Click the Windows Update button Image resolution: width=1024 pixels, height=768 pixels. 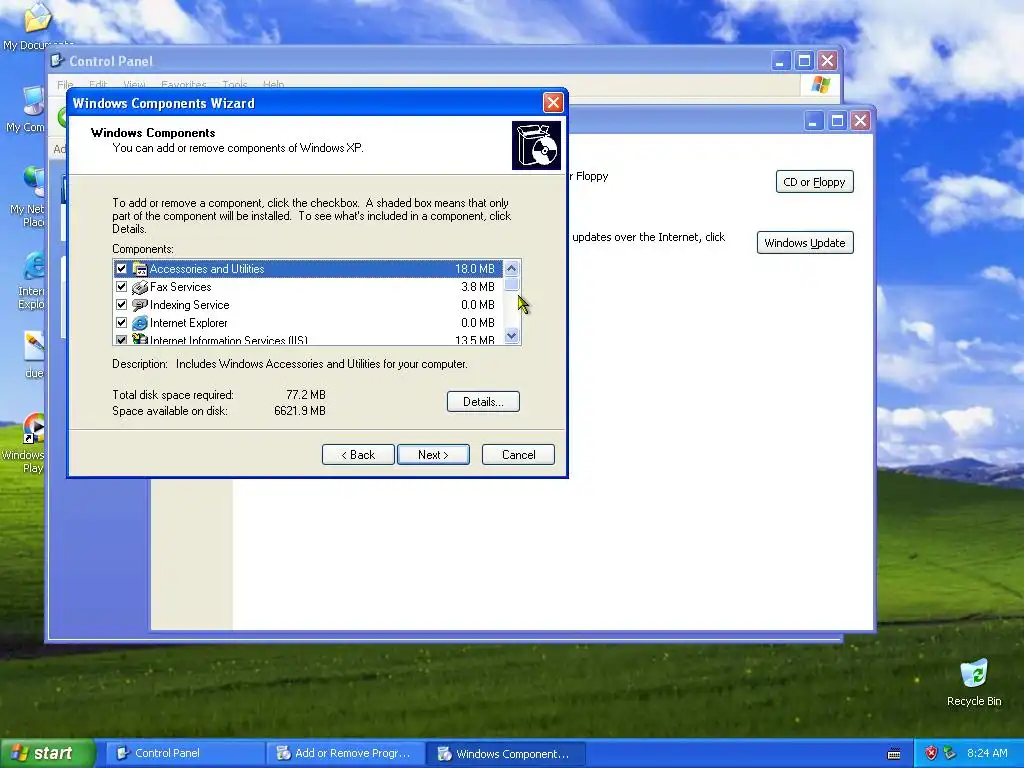coord(805,242)
